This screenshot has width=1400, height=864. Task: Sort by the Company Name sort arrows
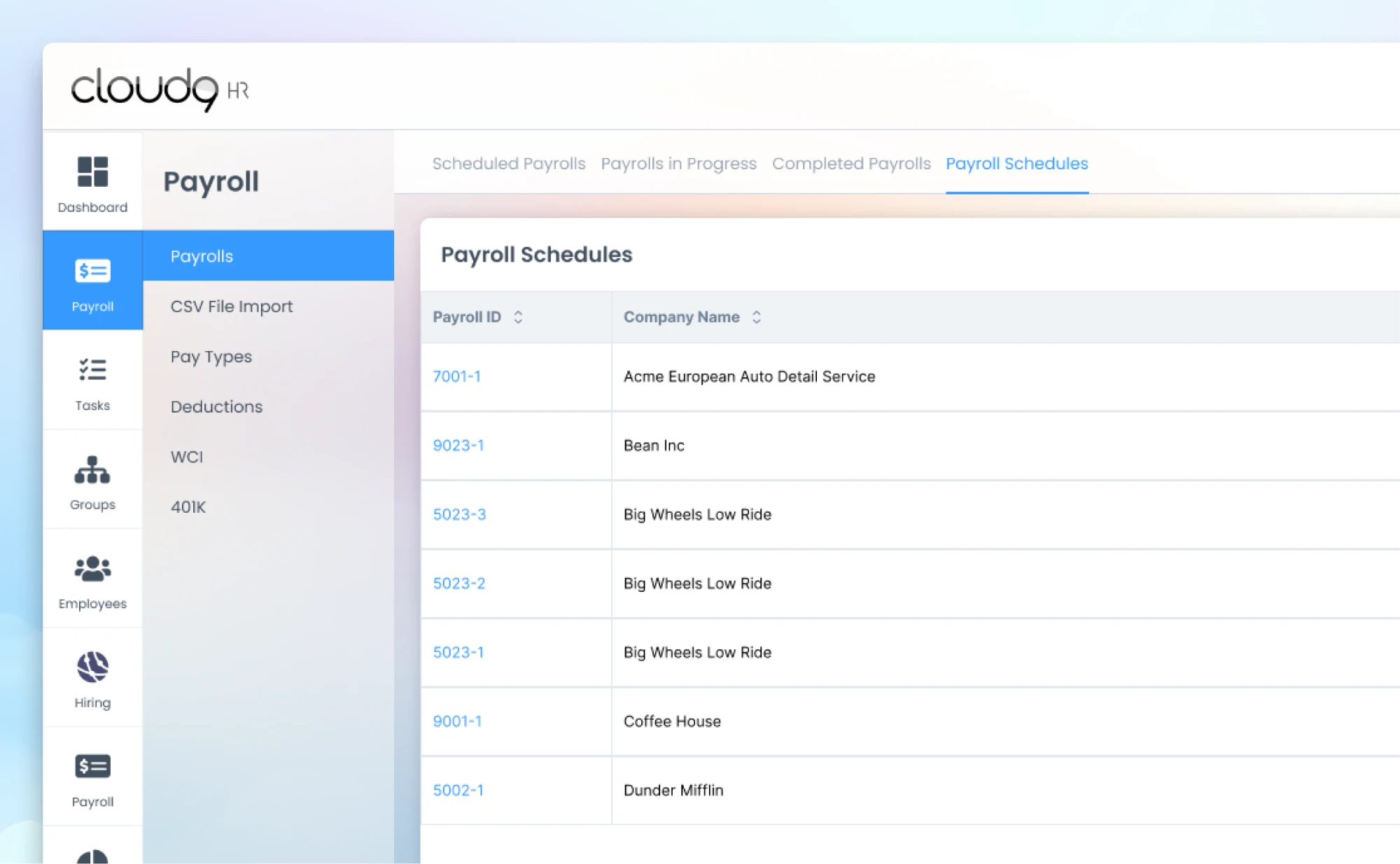coord(756,317)
